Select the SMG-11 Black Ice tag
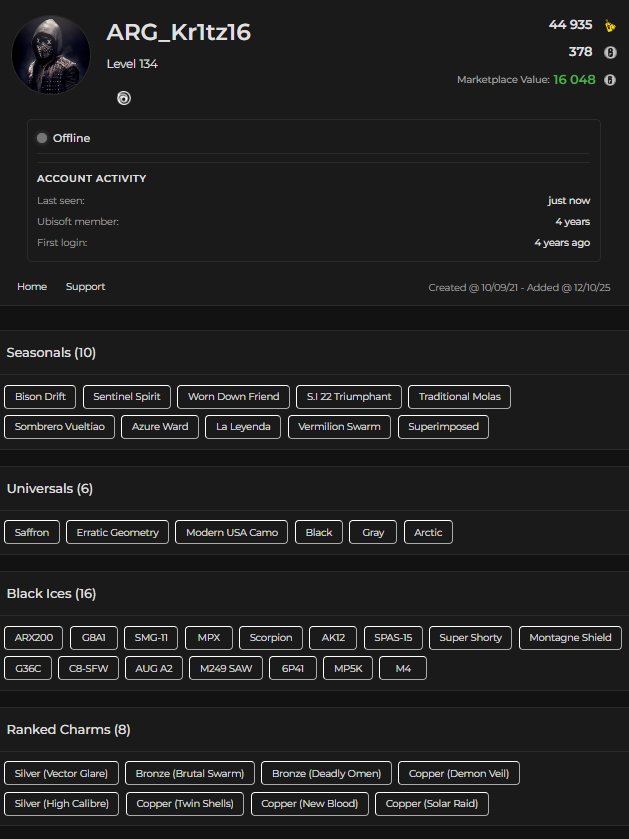 [x=151, y=637]
